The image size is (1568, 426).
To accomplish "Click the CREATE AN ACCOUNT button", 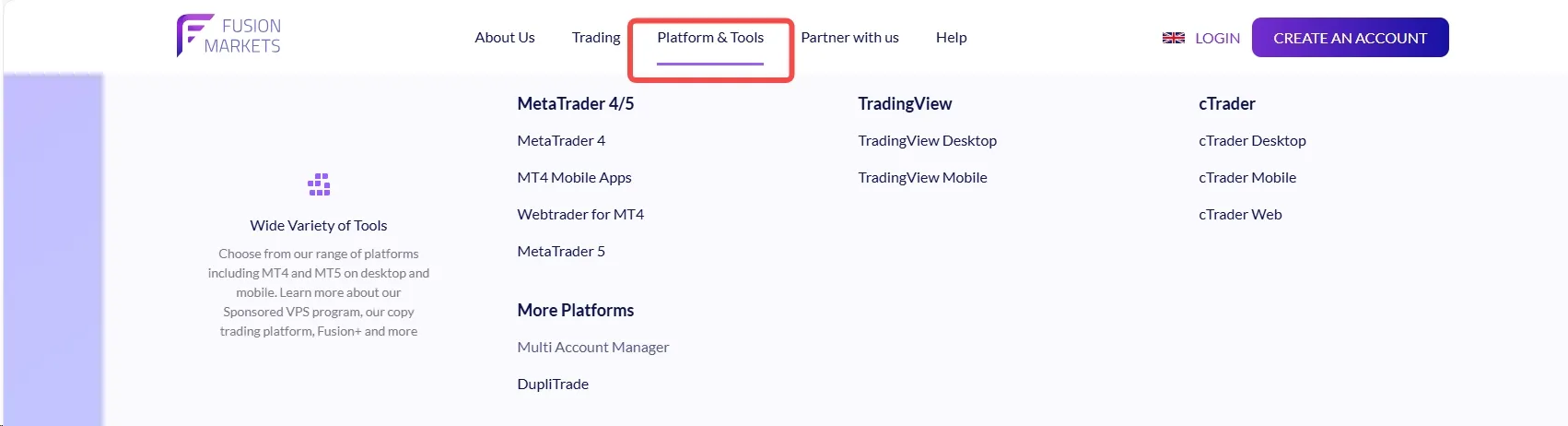I will click(1350, 38).
